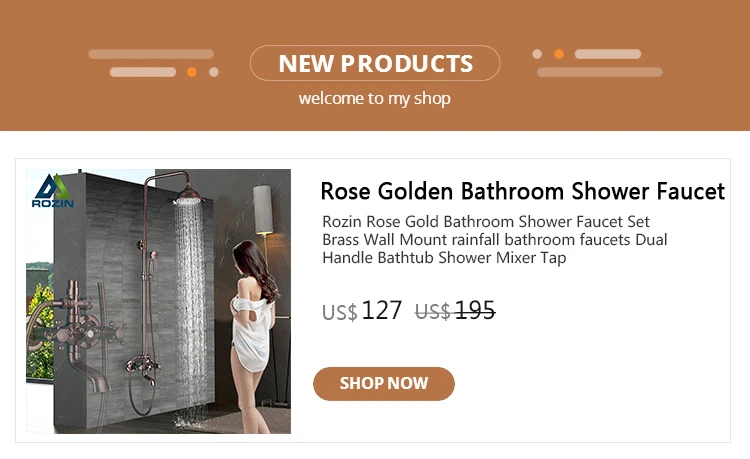Click the long decorative bar at banner's upper left
Image resolution: width=750 pixels, height=459 pixels.
click(151, 54)
